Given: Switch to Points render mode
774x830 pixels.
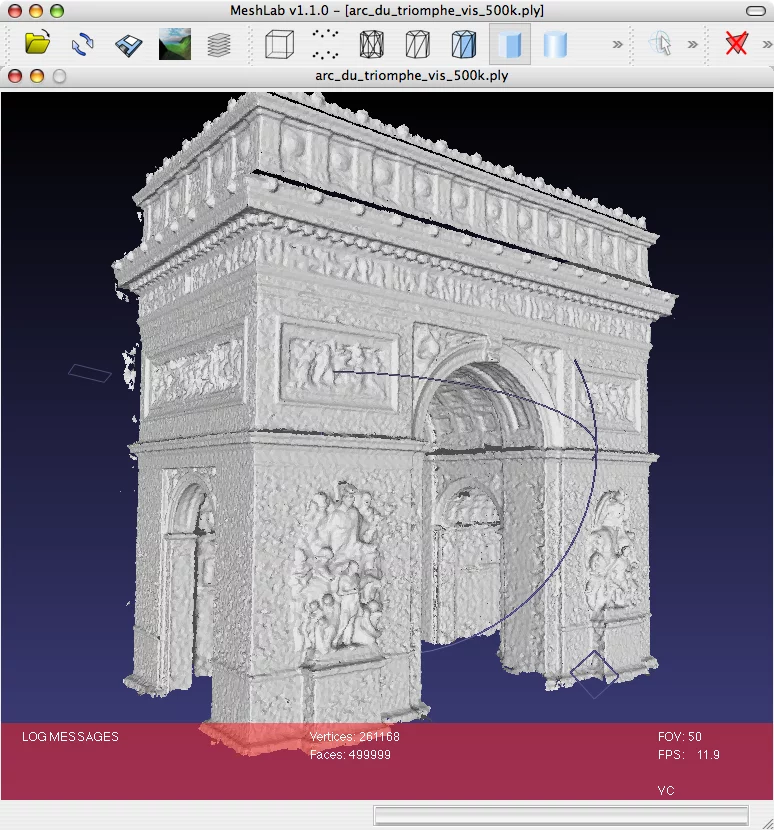Looking at the screenshot, I should [325, 44].
